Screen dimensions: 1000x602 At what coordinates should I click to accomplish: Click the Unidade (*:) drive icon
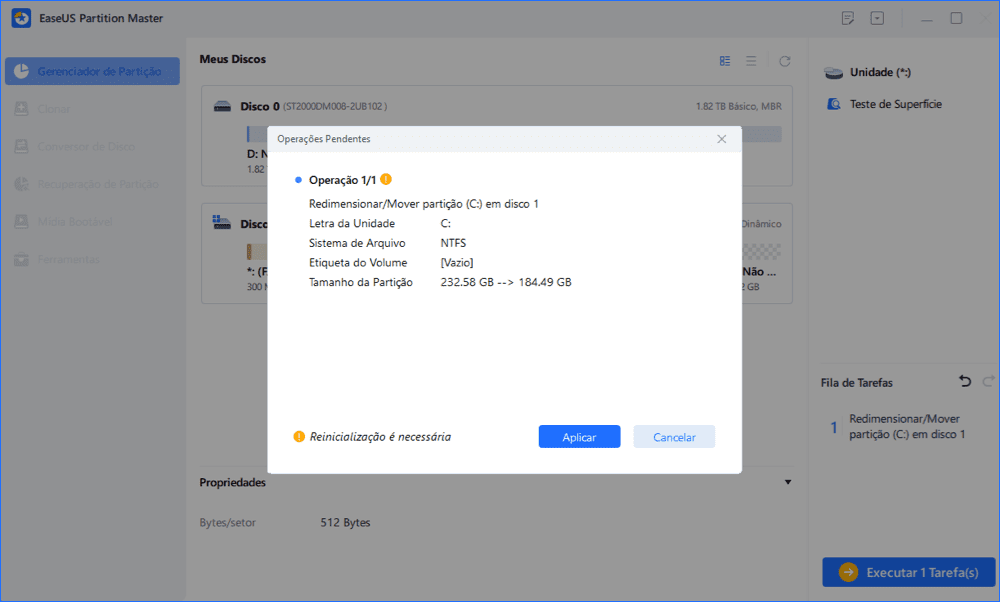pyautogui.click(x=834, y=73)
